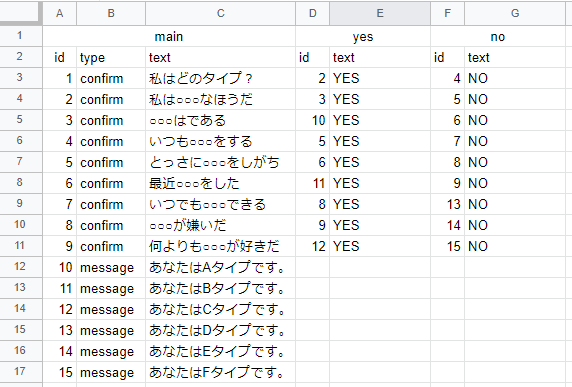Click 'YES' in row 3
572x387 pixels.
pyautogui.click(x=380, y=78)
